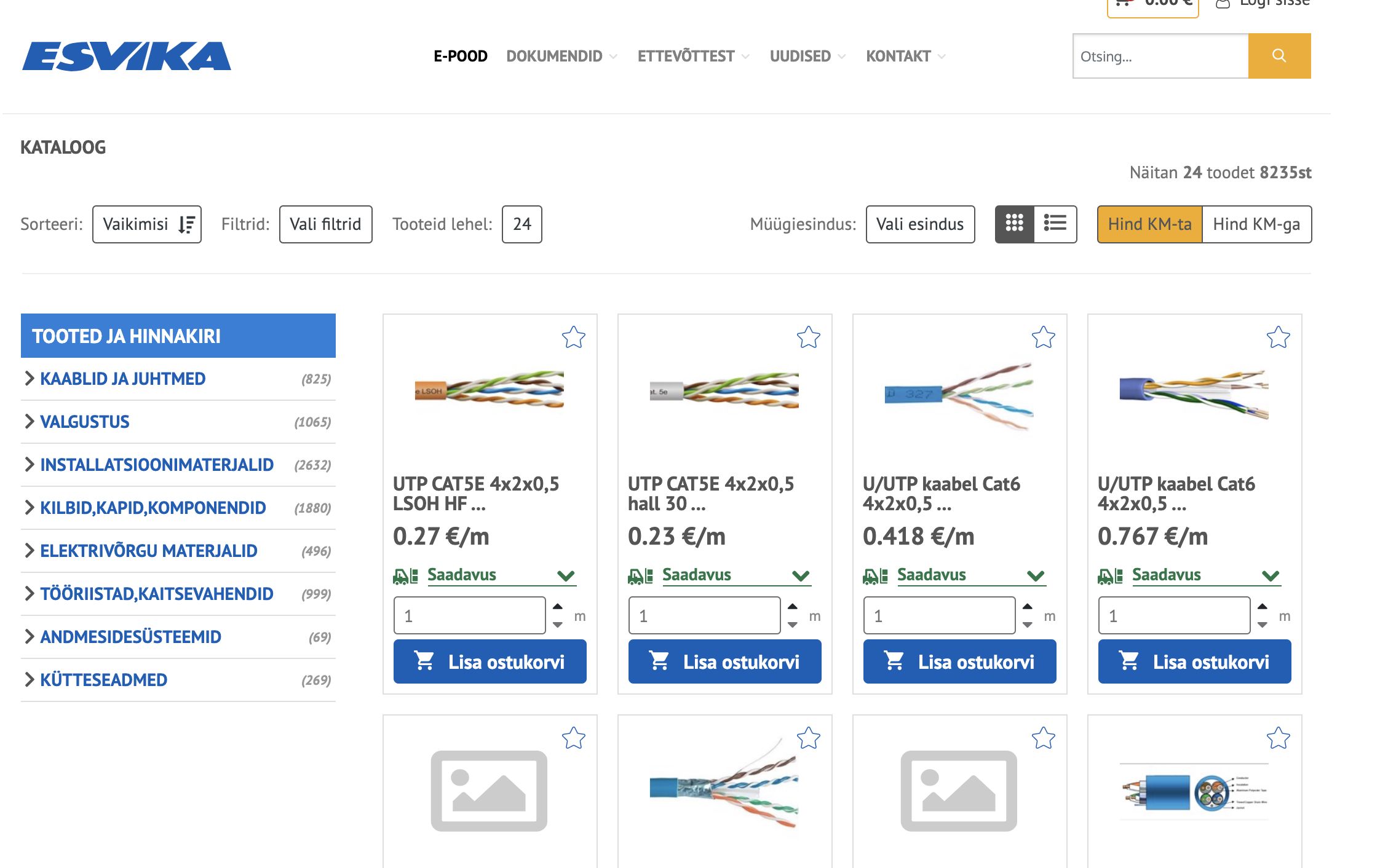Screen dimensions: 1380x868
Task: Favorite the UTP CAT5E LSOH HF cable
Action: pyautogui.click(x=573, y=337)
